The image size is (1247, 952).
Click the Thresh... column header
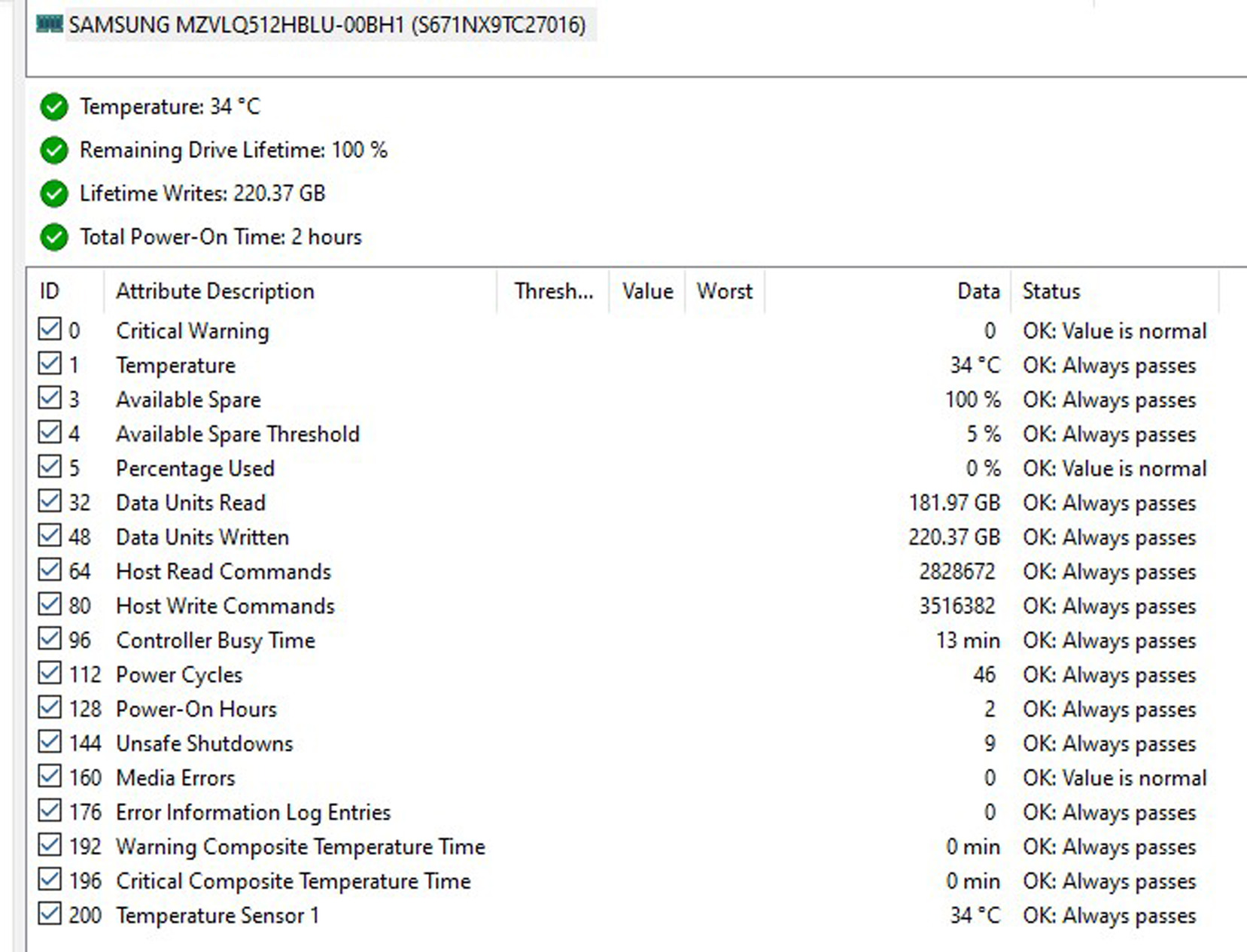pos(553,291)
